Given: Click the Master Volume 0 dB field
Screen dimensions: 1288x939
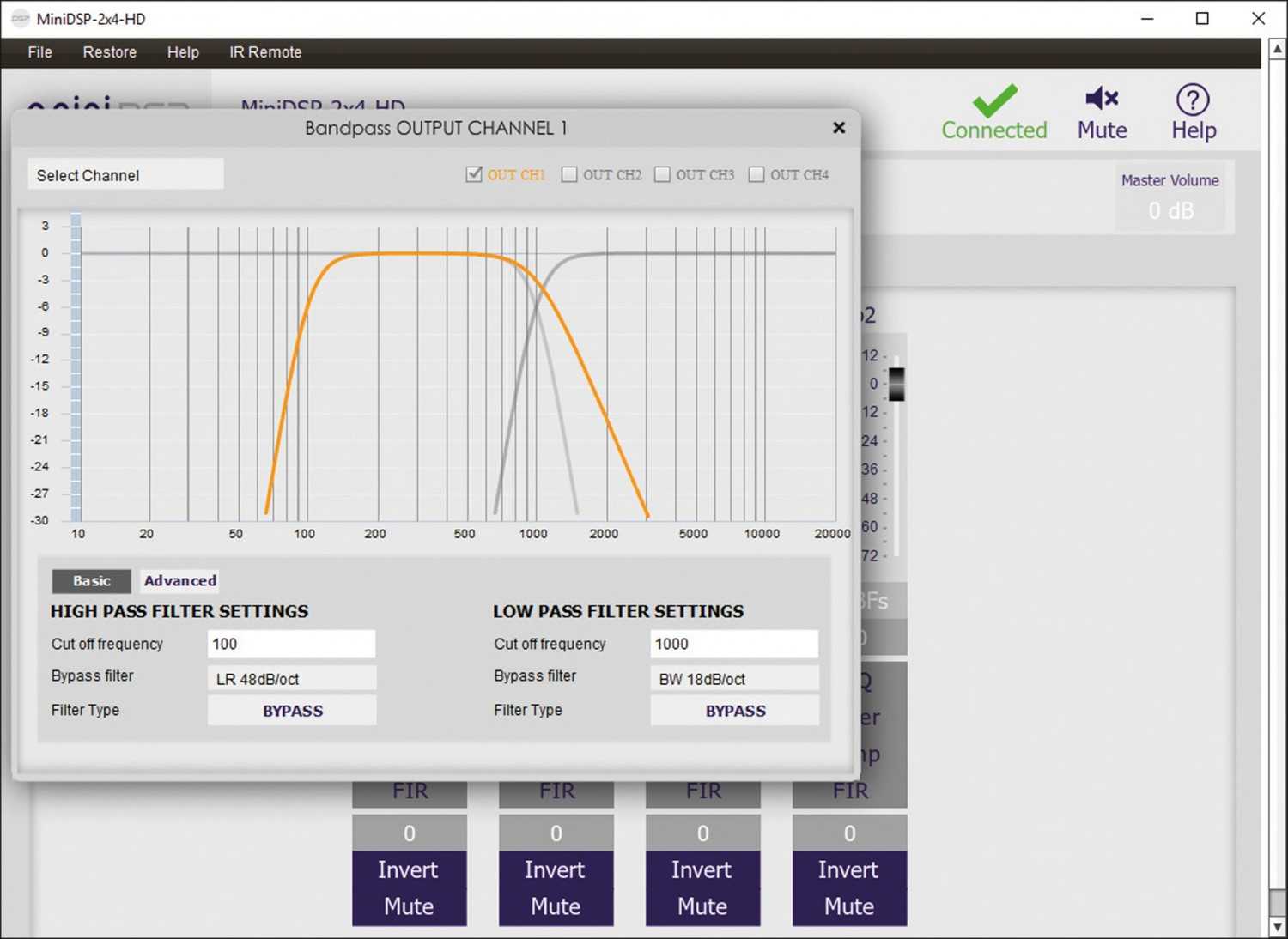Looking at the screenshot, I should point(1170,210).
